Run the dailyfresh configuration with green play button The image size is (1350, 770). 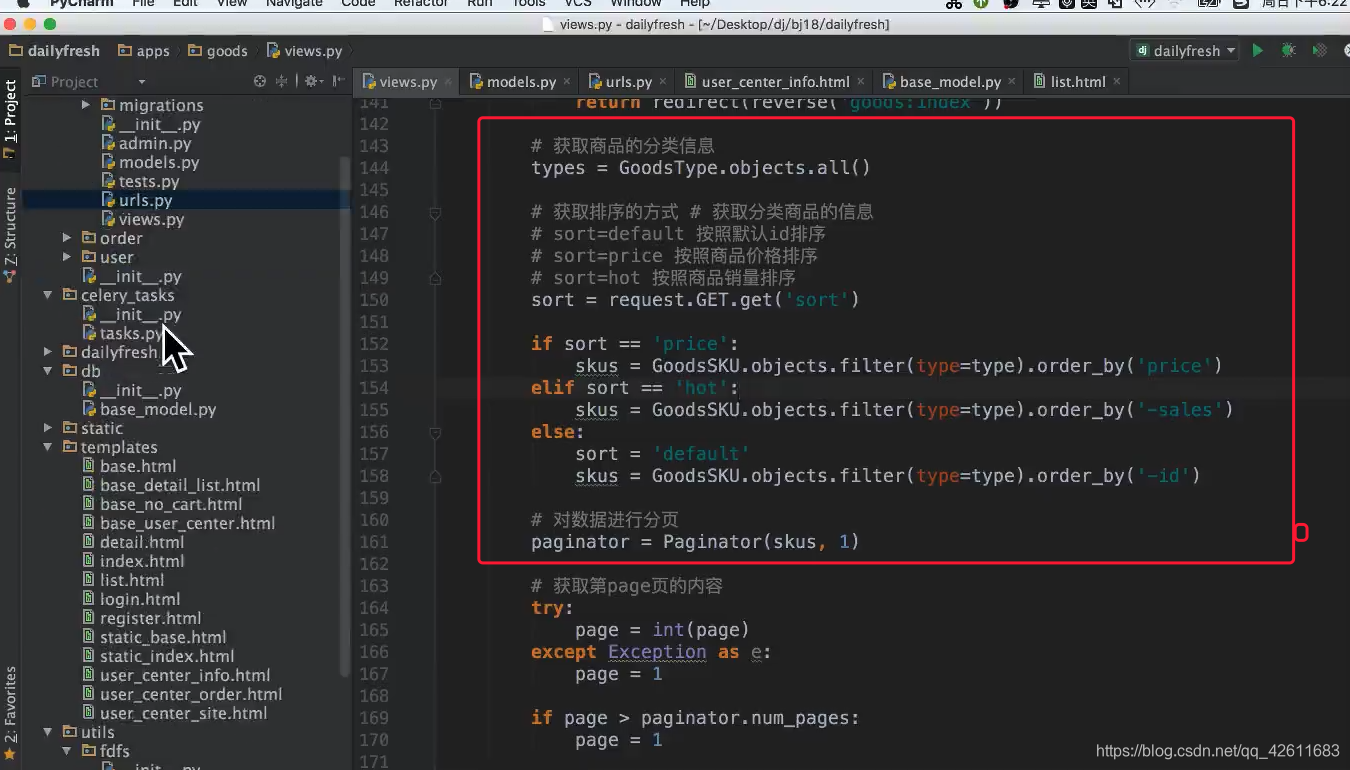[x=1258, y=50]
